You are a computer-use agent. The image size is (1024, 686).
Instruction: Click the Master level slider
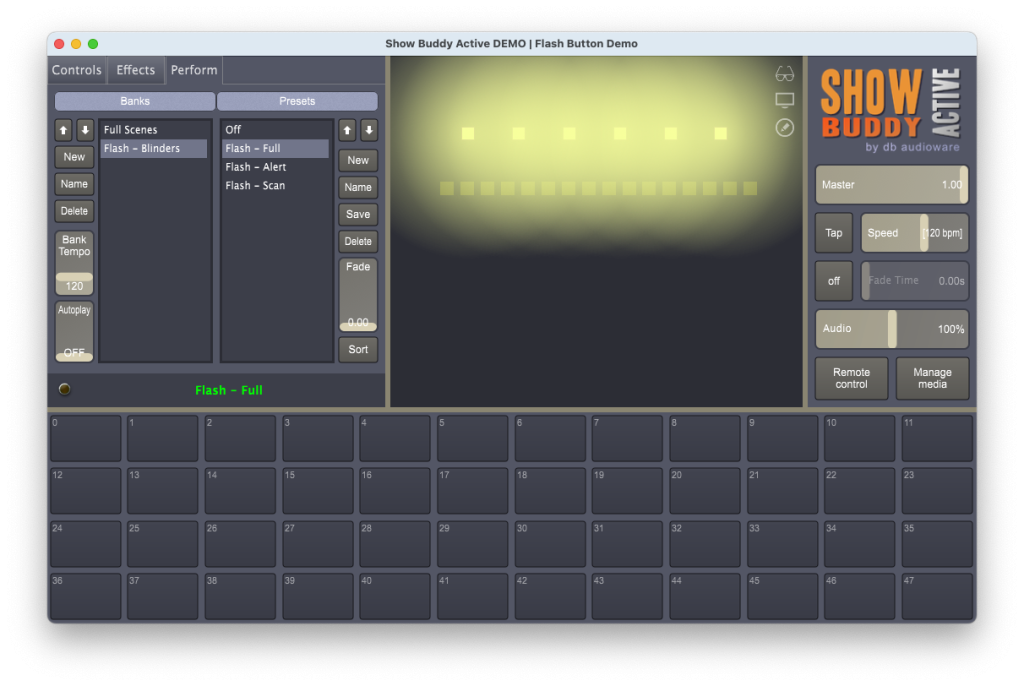[x=891, y=185]
